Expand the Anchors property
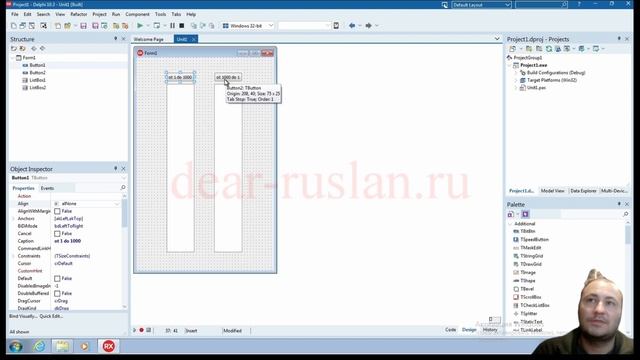640x360 pixels. (13, 218)
